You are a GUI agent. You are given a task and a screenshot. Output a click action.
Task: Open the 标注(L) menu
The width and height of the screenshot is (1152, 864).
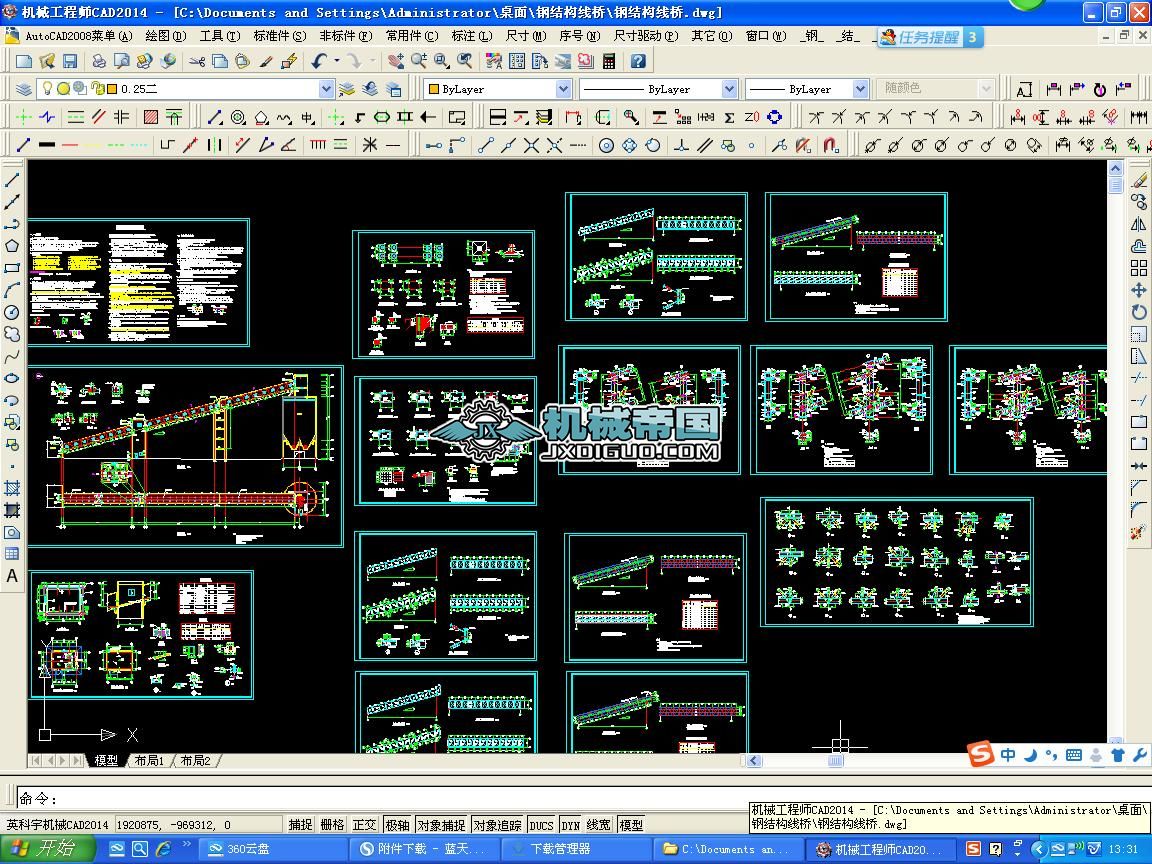click(x=472, y=35)
